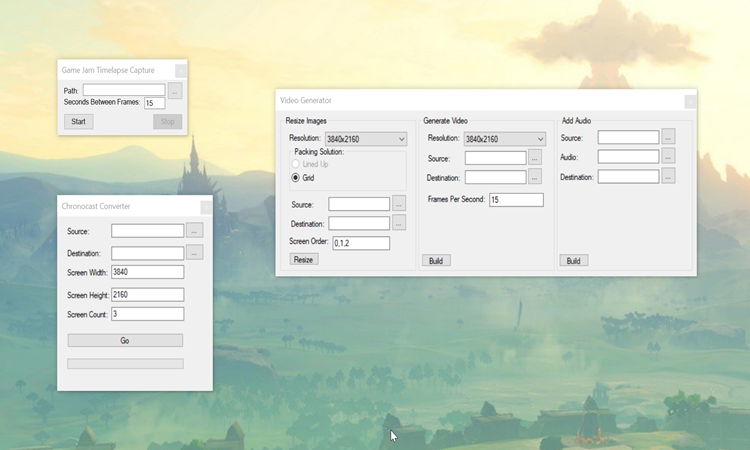This screenshot has width=750, height=450.
Task: Click Screen Order field showing 0,1,2
Action: [361, 243]
